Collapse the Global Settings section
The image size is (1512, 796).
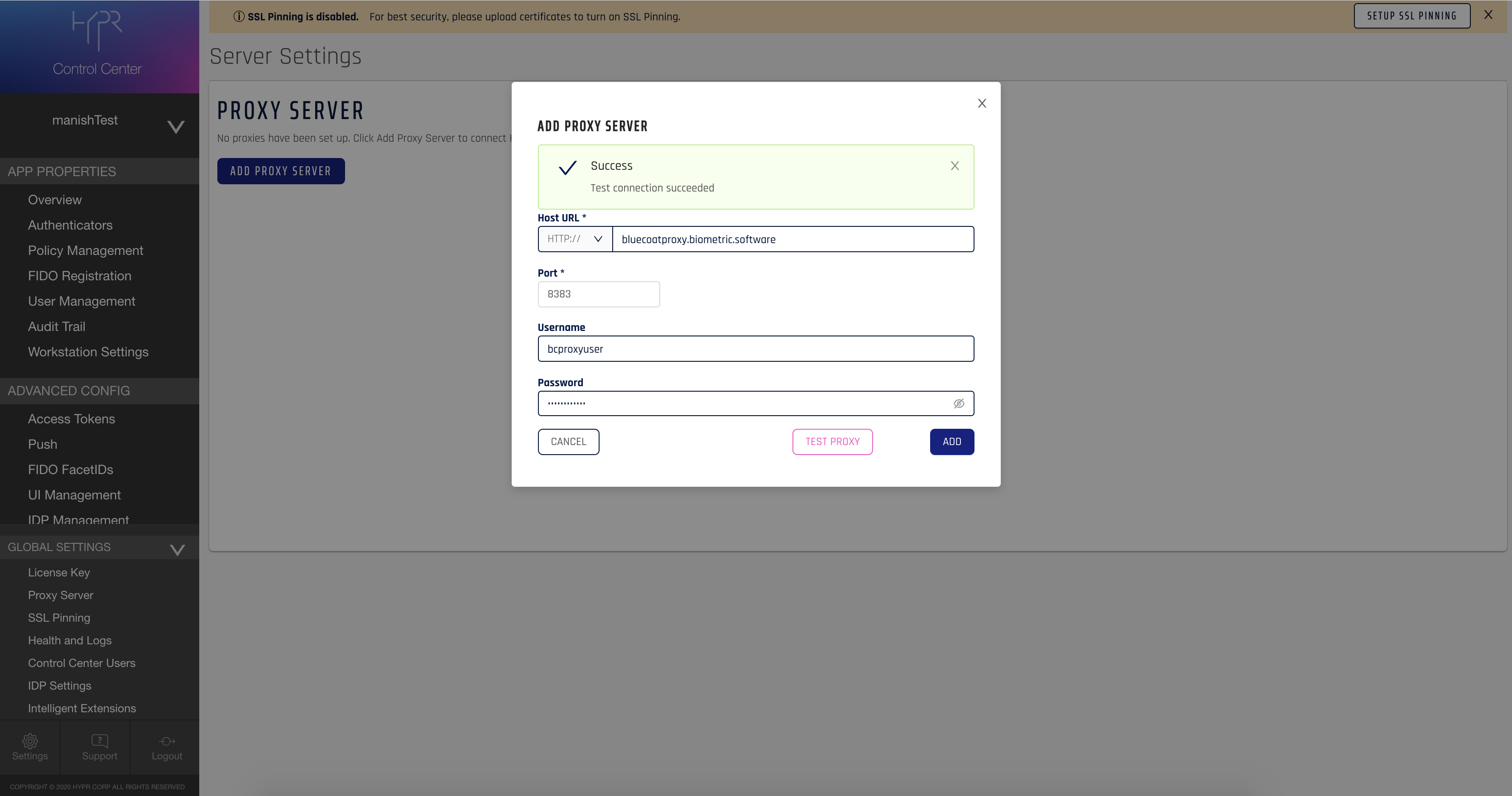tap(177, 549)
